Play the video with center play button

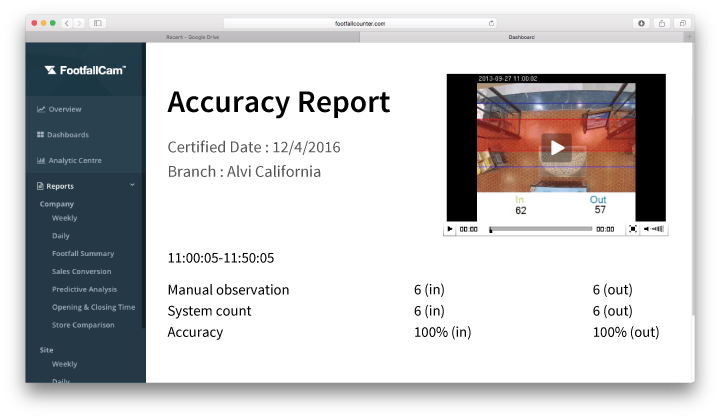coord(557,148)
